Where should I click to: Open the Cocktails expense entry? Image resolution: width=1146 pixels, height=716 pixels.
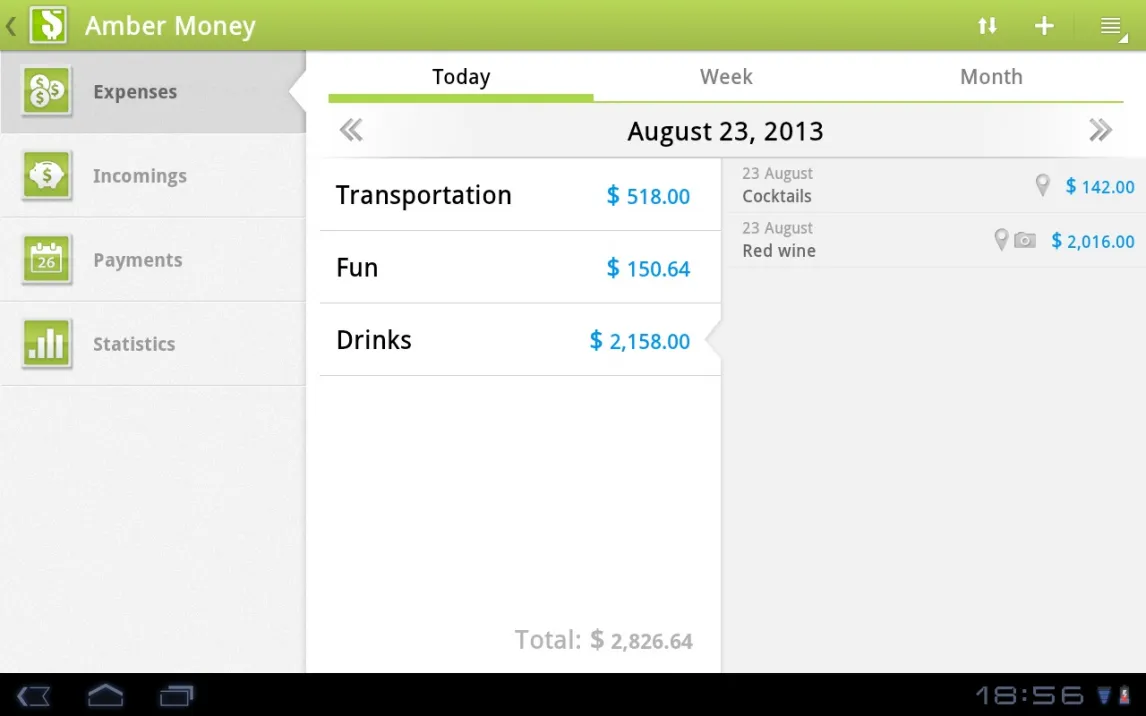tap(860, 186)
